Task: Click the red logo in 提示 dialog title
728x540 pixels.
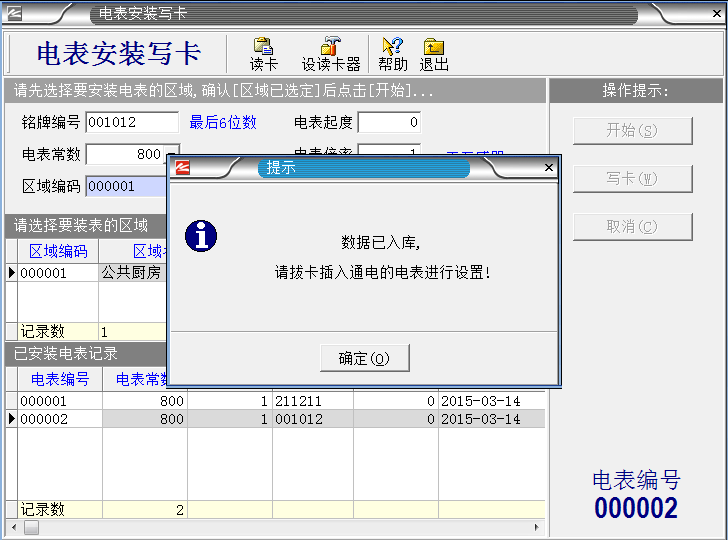Action: [183, 168]
